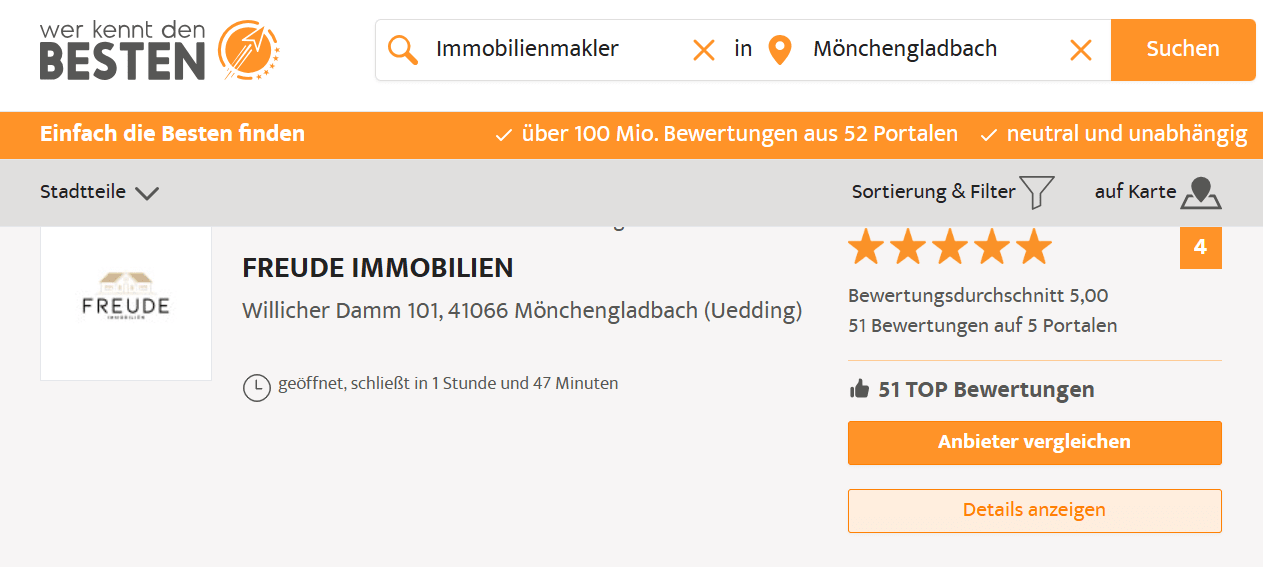Click the magnifier search icon
Screen dimensions: 1263x567
[403, 49]
